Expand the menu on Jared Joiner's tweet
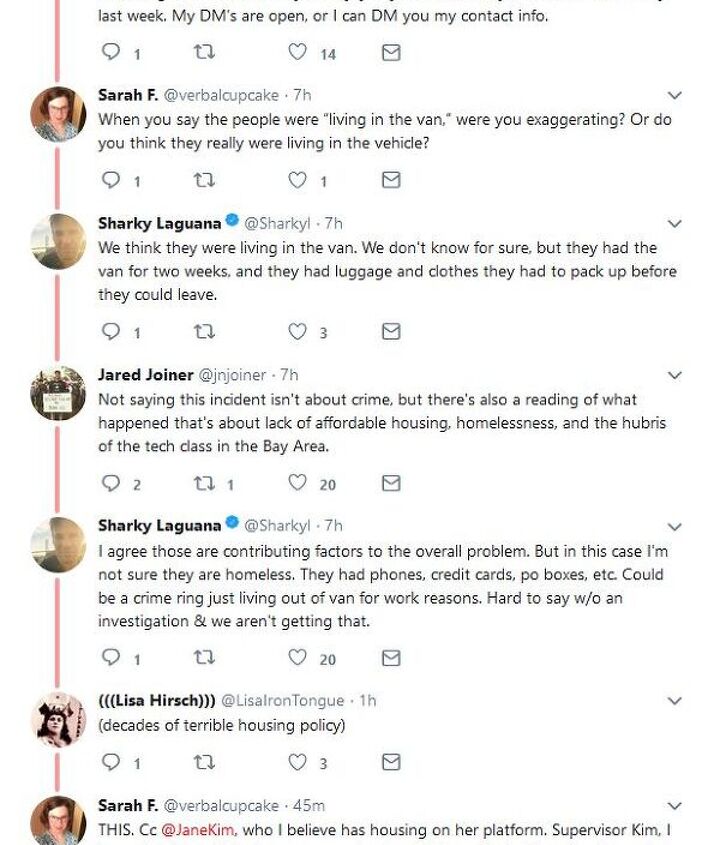This screenshot has width=720, height=845. click(675, 376)
